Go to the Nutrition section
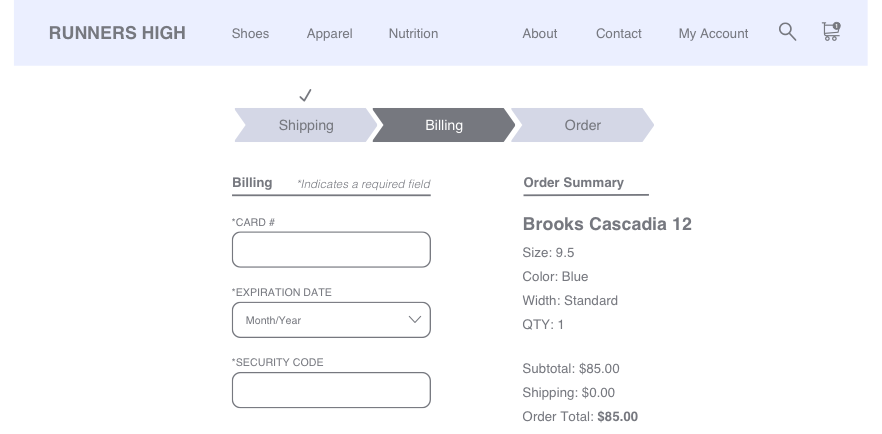Image resolution: width=882 pixels, height=434 pixels. (x=413, y=33)
